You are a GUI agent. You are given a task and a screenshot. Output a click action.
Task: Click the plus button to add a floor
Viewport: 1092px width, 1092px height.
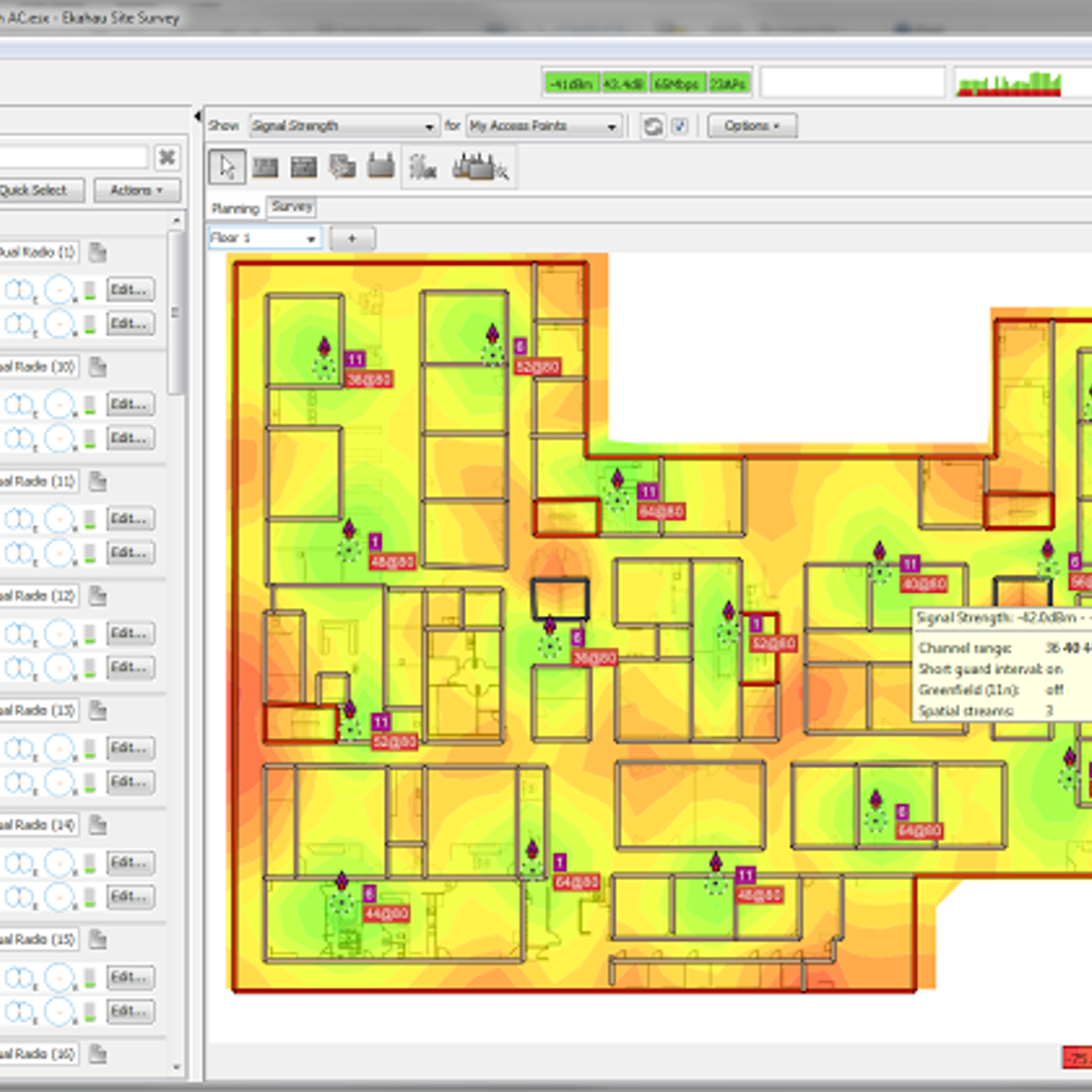352,238
